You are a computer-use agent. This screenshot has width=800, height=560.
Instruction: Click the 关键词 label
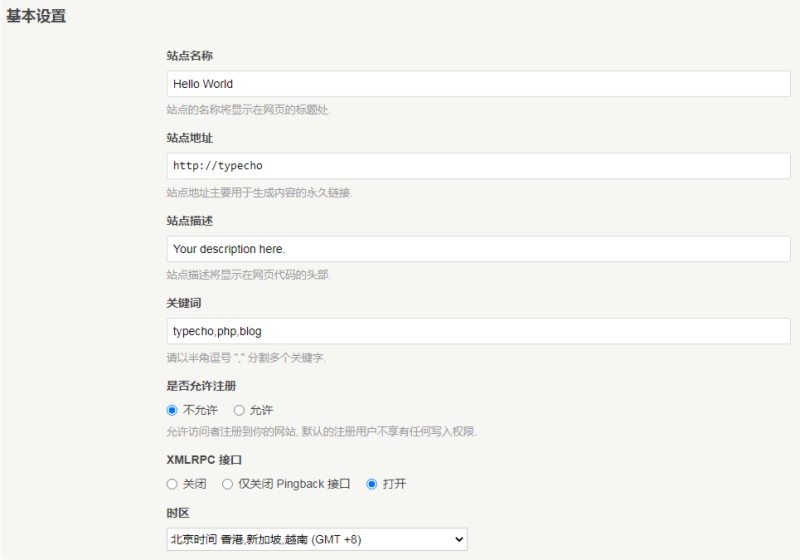[184, 303]
